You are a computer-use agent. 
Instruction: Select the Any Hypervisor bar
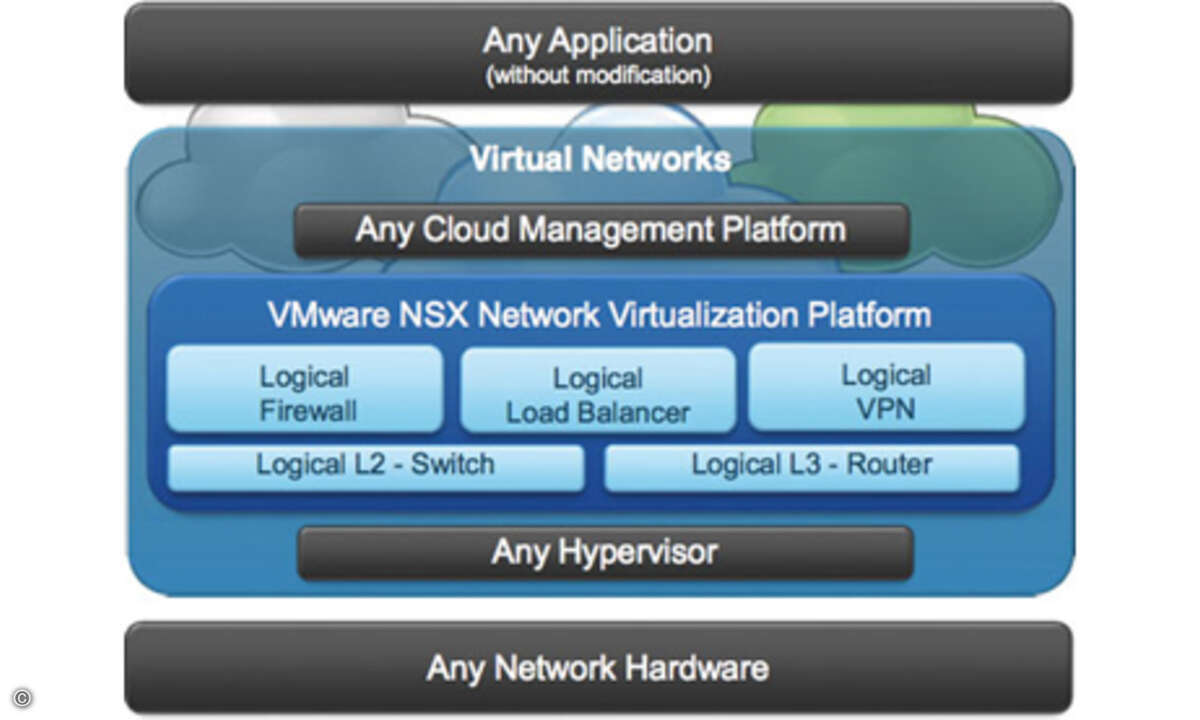click(x=605, y=553)
